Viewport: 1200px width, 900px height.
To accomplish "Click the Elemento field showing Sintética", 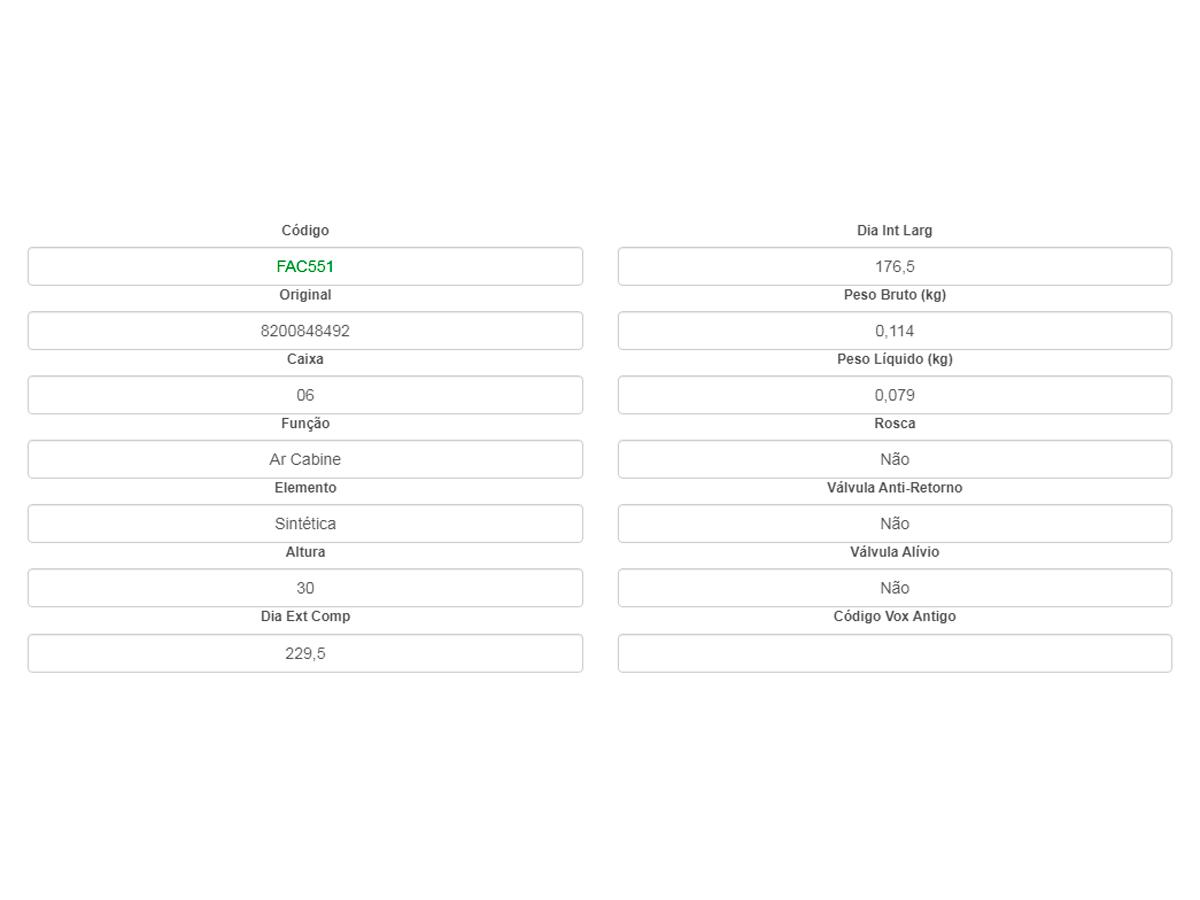I will pyautogui.click(x=305, y=524).
